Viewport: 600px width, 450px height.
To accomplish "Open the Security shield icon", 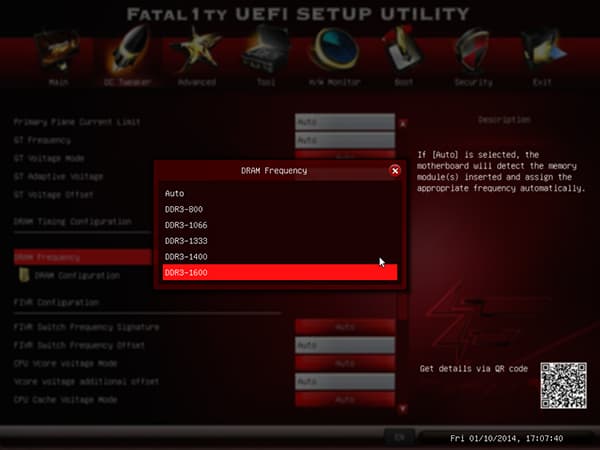I will (x=473, y=51).
